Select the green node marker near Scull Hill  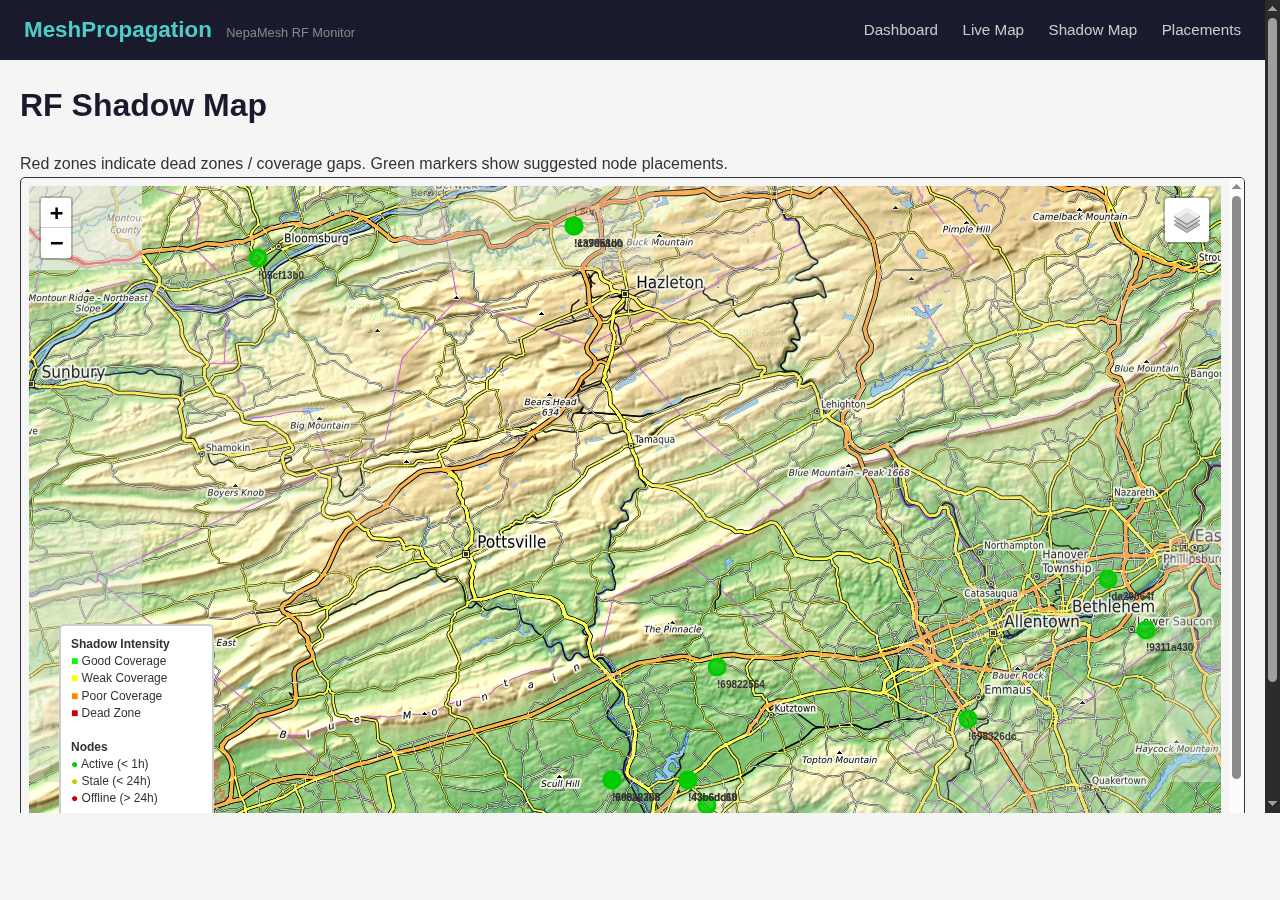point(612,780)
